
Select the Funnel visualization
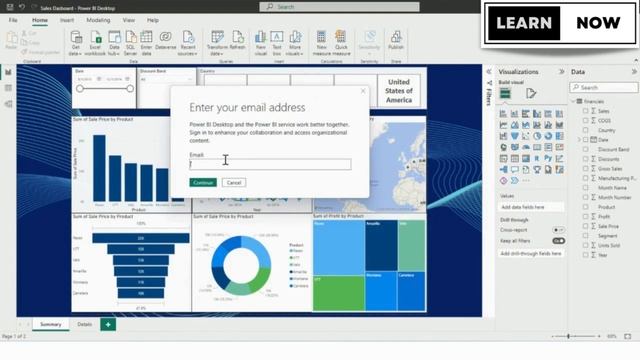515,136
